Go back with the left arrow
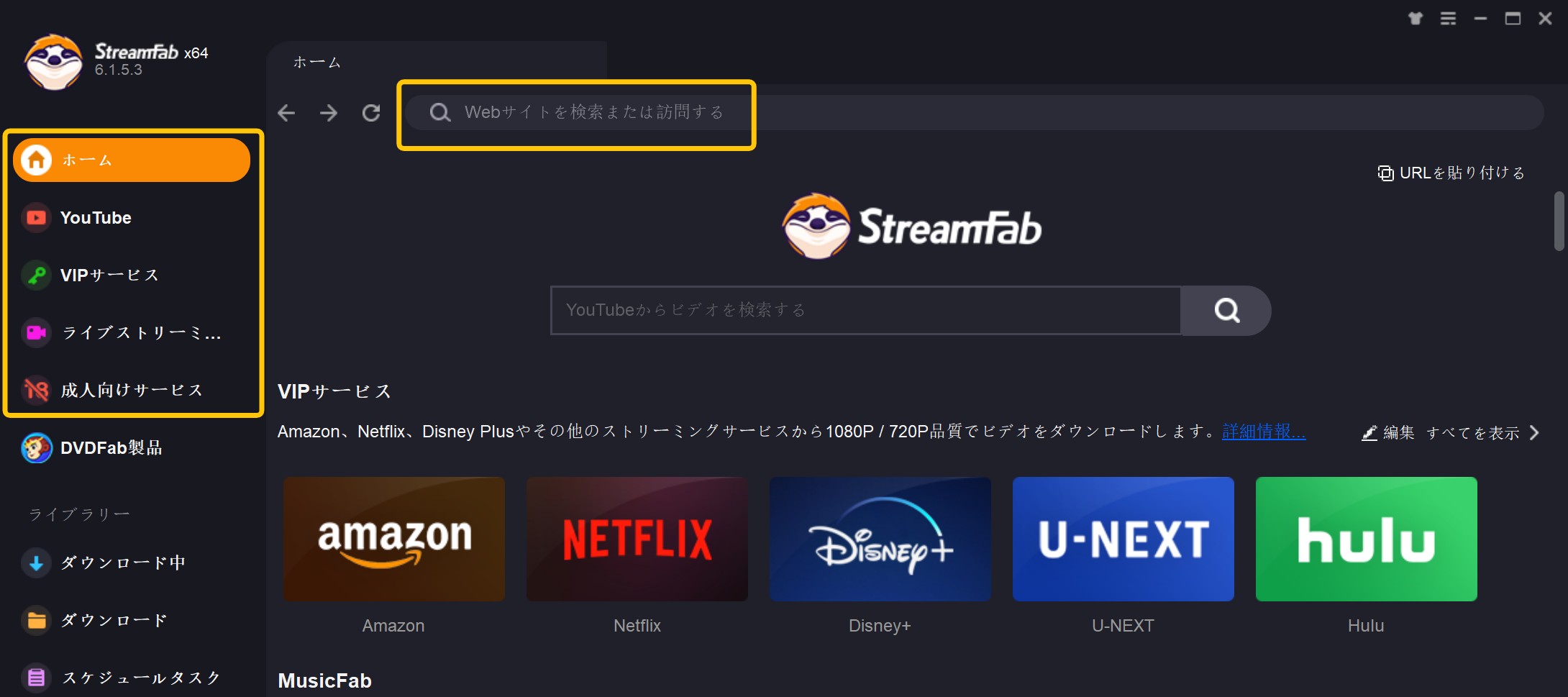This screenshot has height=697, width=1568. (286, 112)
